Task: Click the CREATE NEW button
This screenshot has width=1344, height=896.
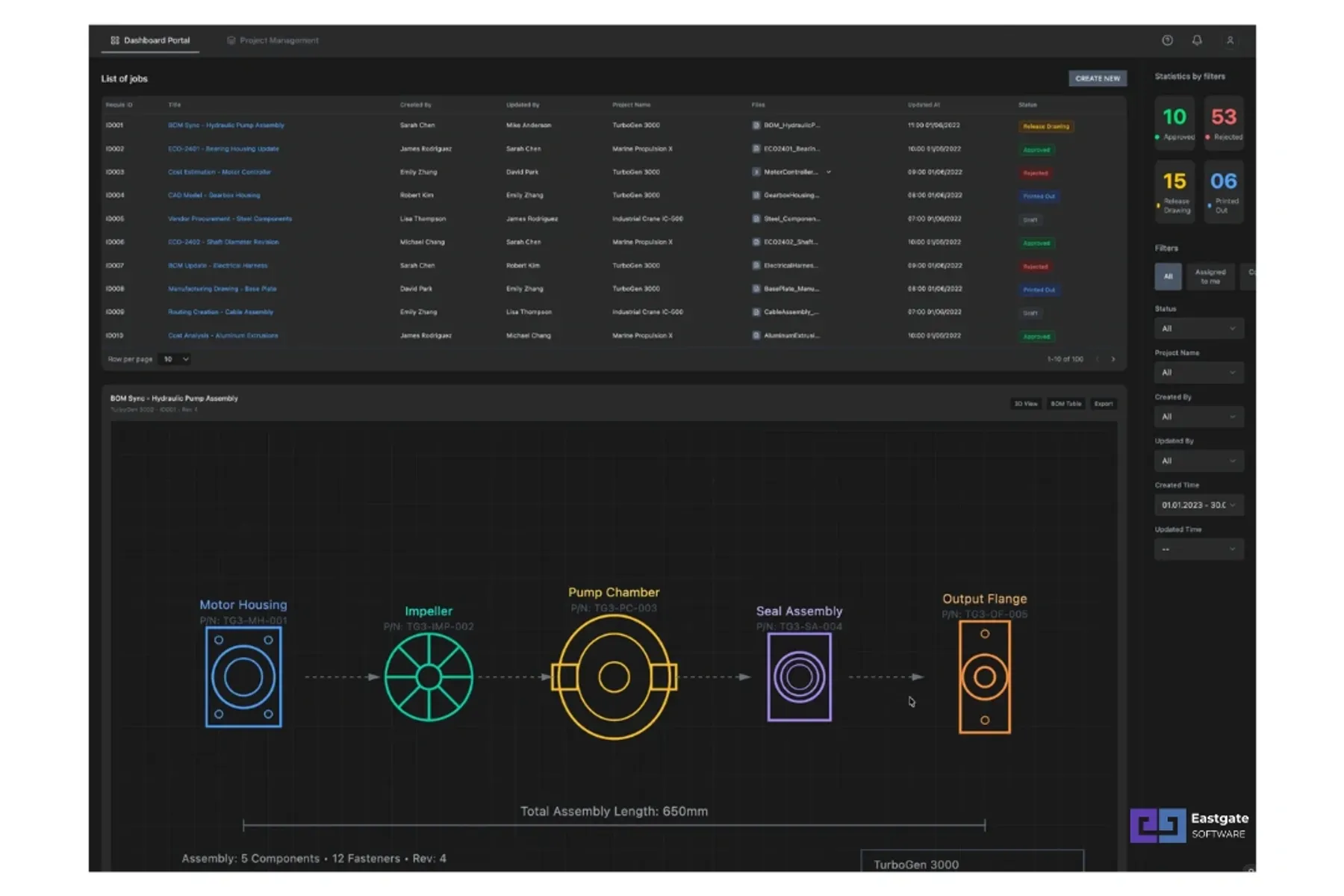Action: [x=1098, y=78]
